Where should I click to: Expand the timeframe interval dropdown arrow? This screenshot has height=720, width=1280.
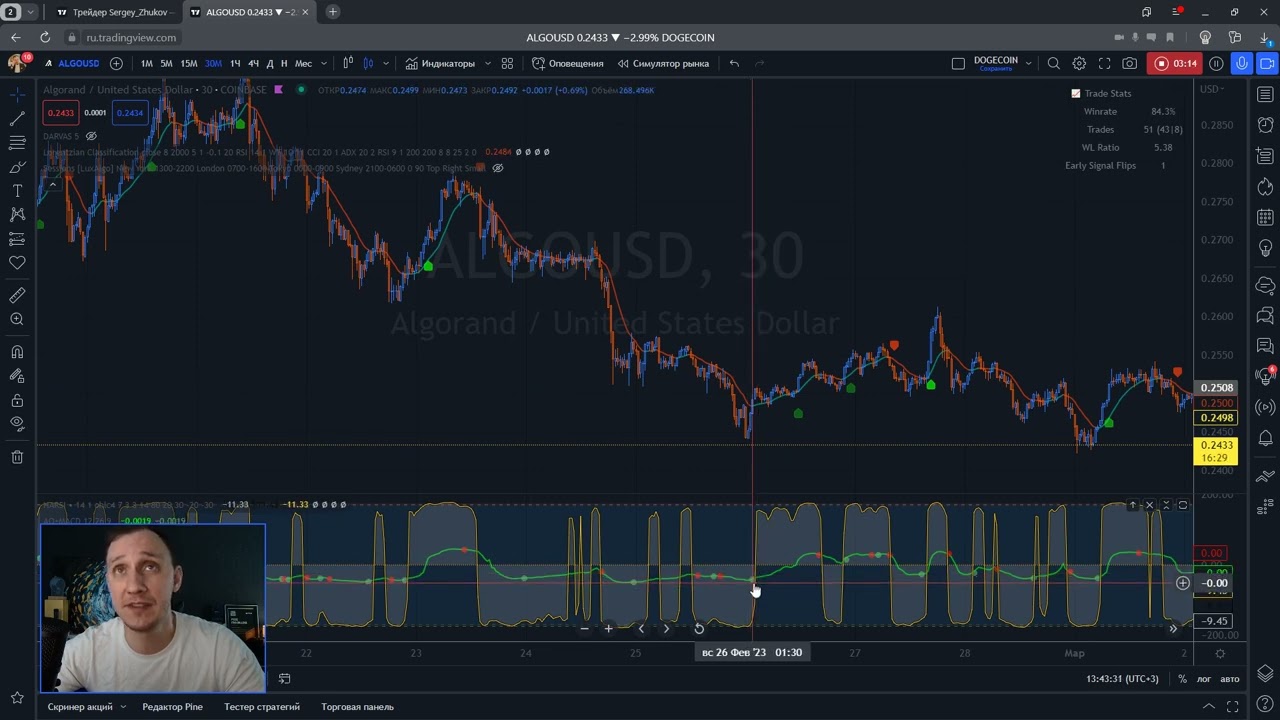[x=324, y=63]
